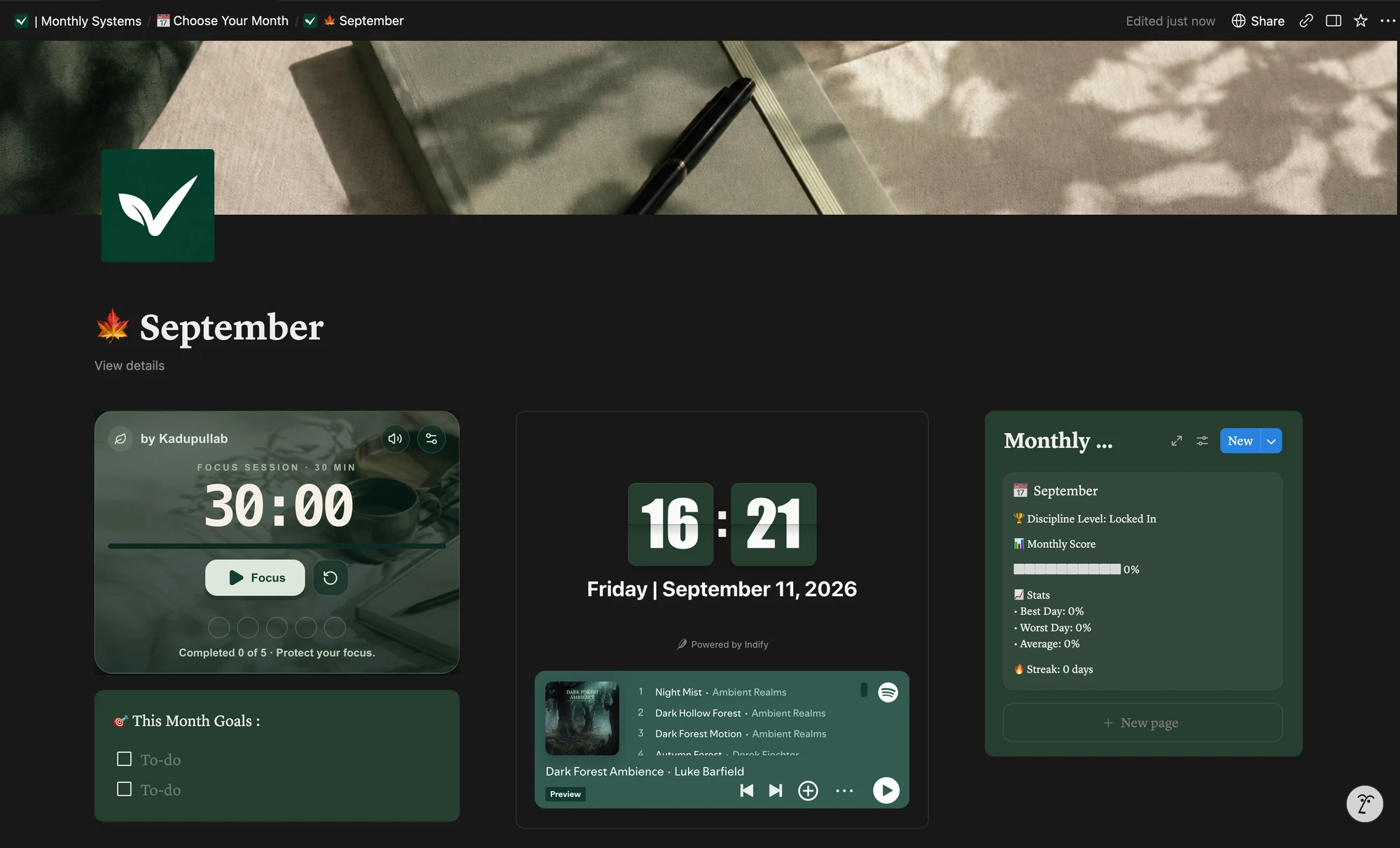Click the Powered by Indify link
This screenshot has height=848, width=1400.
(x=722, y=644)
